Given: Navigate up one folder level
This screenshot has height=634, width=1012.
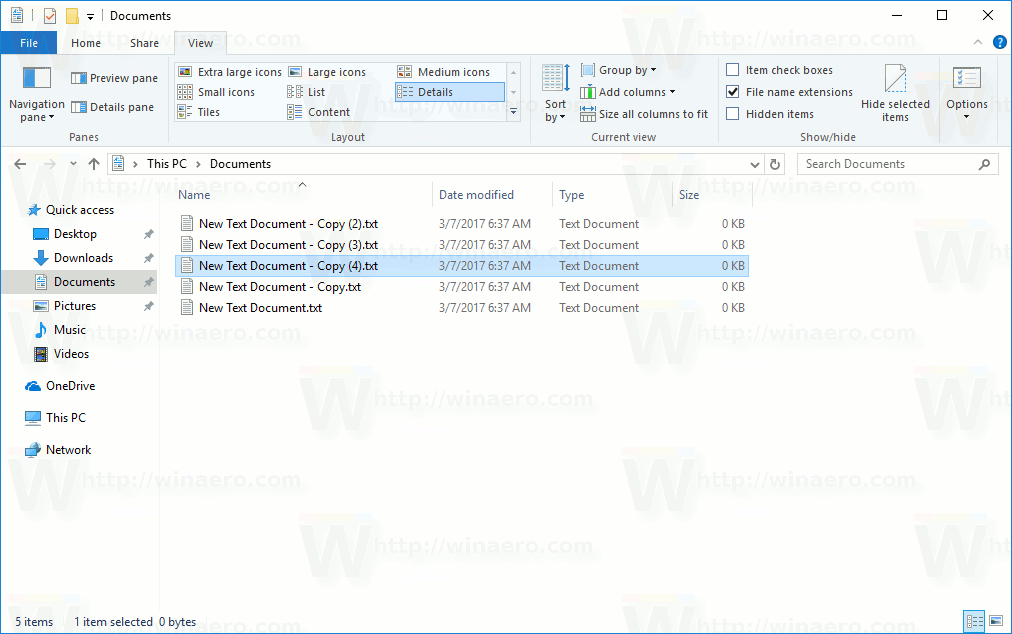Looking at the screenshot, I should coord(93,163).
